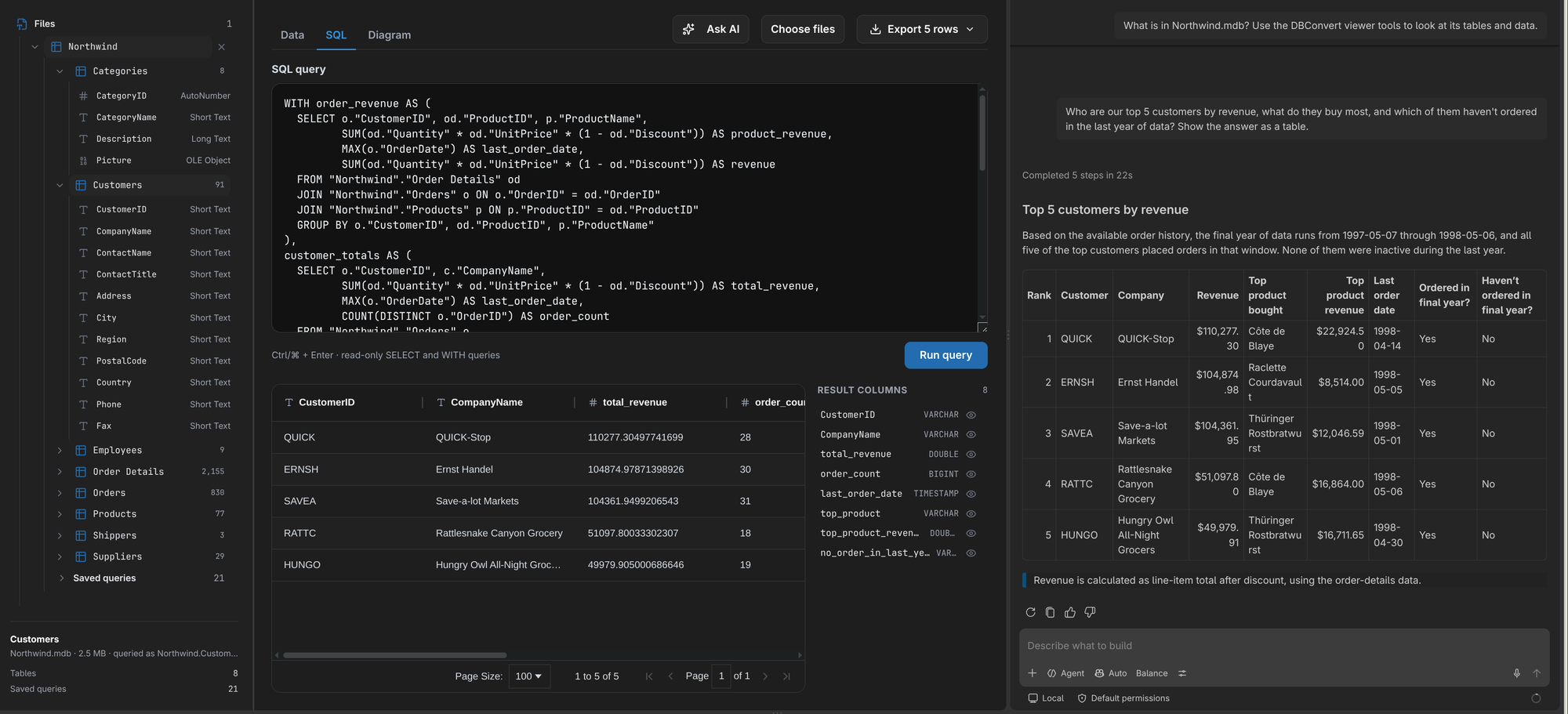Toggle visibility of CustomerID result column
This screenshot has height=714, width=1568.
point(971,415)
